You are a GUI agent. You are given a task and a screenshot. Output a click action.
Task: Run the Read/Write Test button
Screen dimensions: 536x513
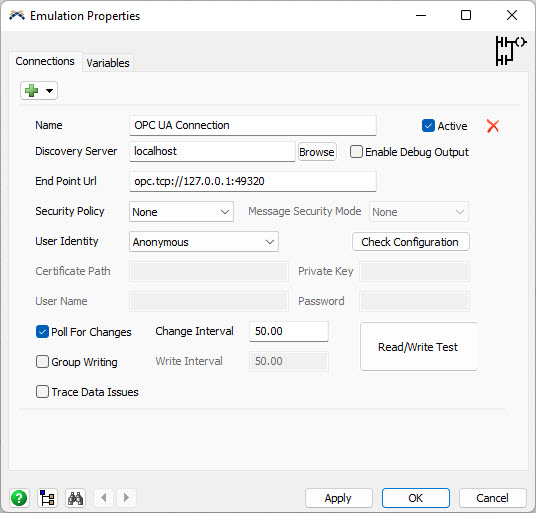click(x=418, y=347)
